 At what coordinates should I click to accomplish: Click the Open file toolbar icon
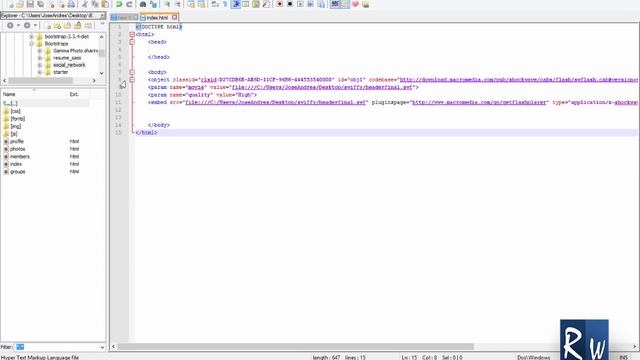coord(20,4)
